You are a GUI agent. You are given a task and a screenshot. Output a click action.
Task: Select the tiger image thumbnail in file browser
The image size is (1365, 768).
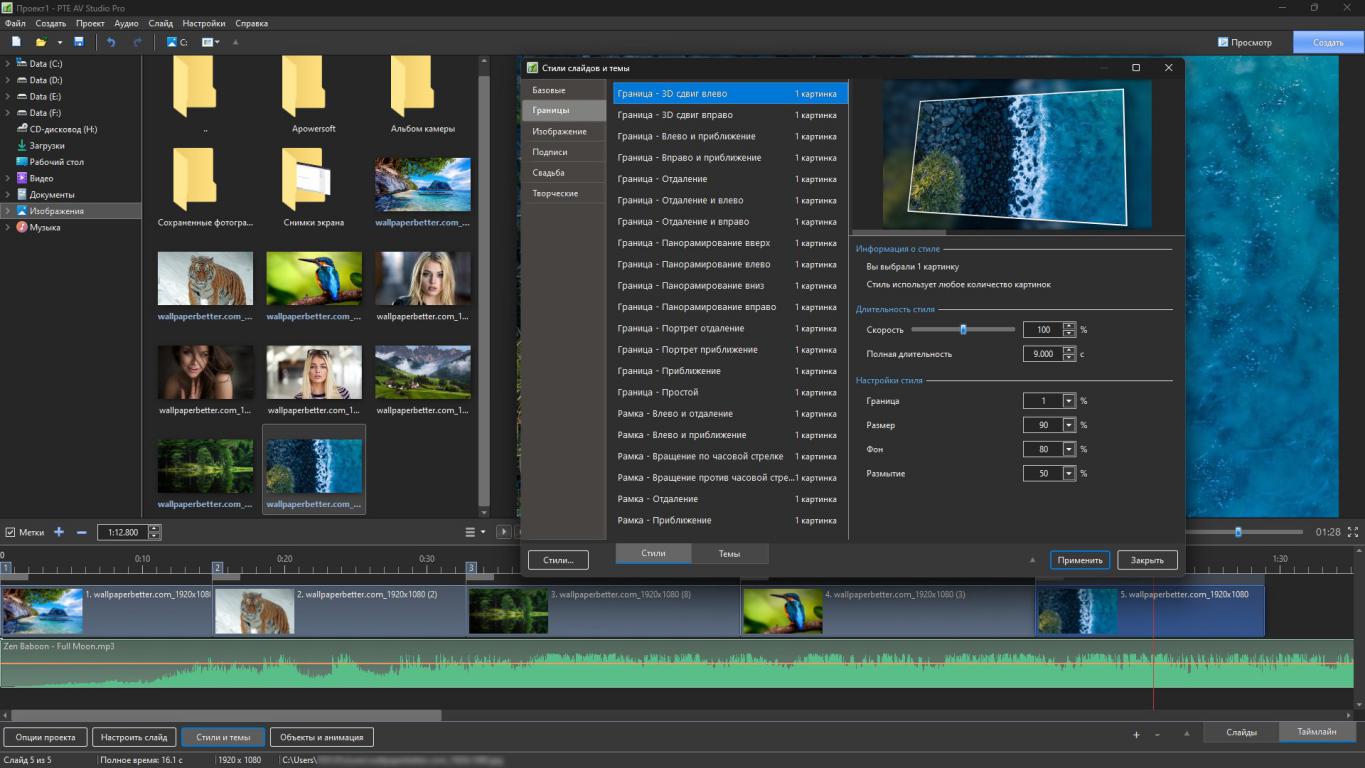(x=205, y=278)
